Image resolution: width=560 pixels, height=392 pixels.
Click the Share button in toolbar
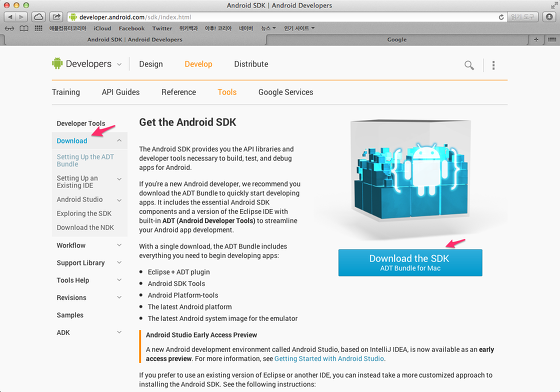coord(56,17)
